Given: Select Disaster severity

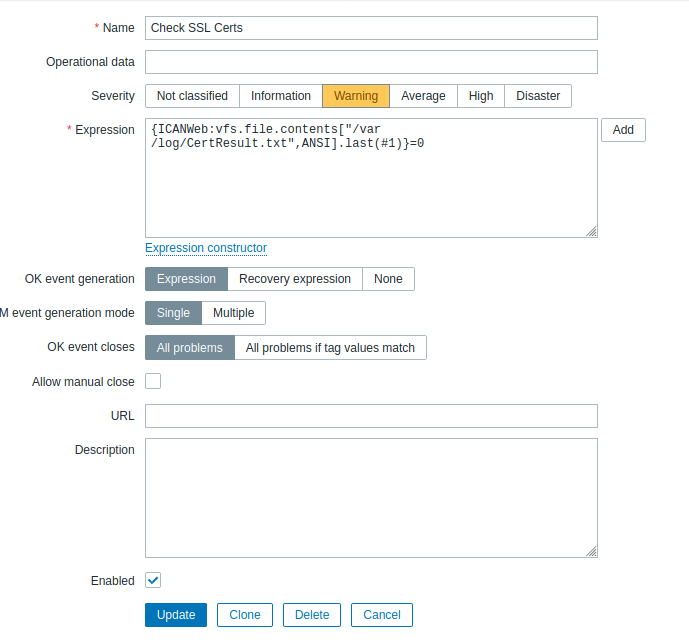Looking at the screenshot, I should 538,96.
